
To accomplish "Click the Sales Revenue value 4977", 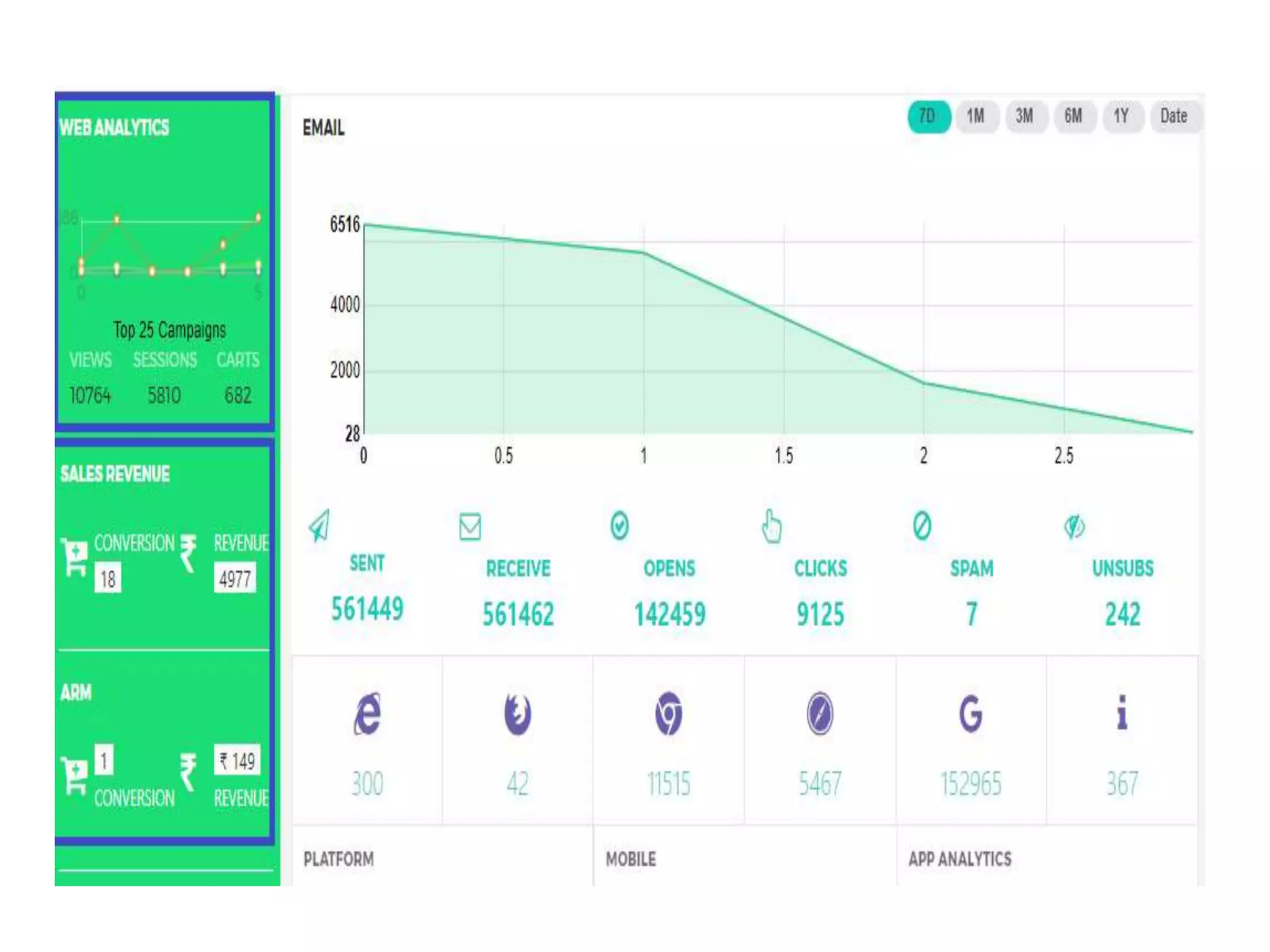I will (235, 579).
